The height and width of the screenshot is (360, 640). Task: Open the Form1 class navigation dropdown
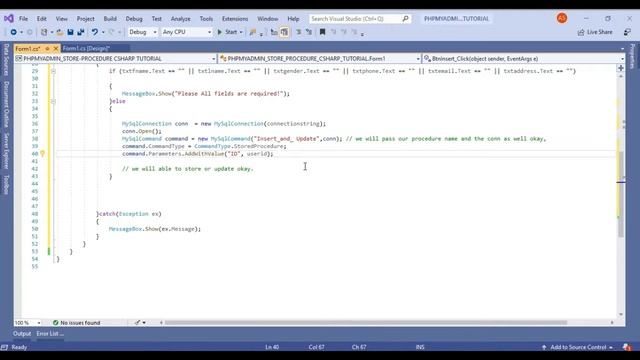click(x=320, y=59)
